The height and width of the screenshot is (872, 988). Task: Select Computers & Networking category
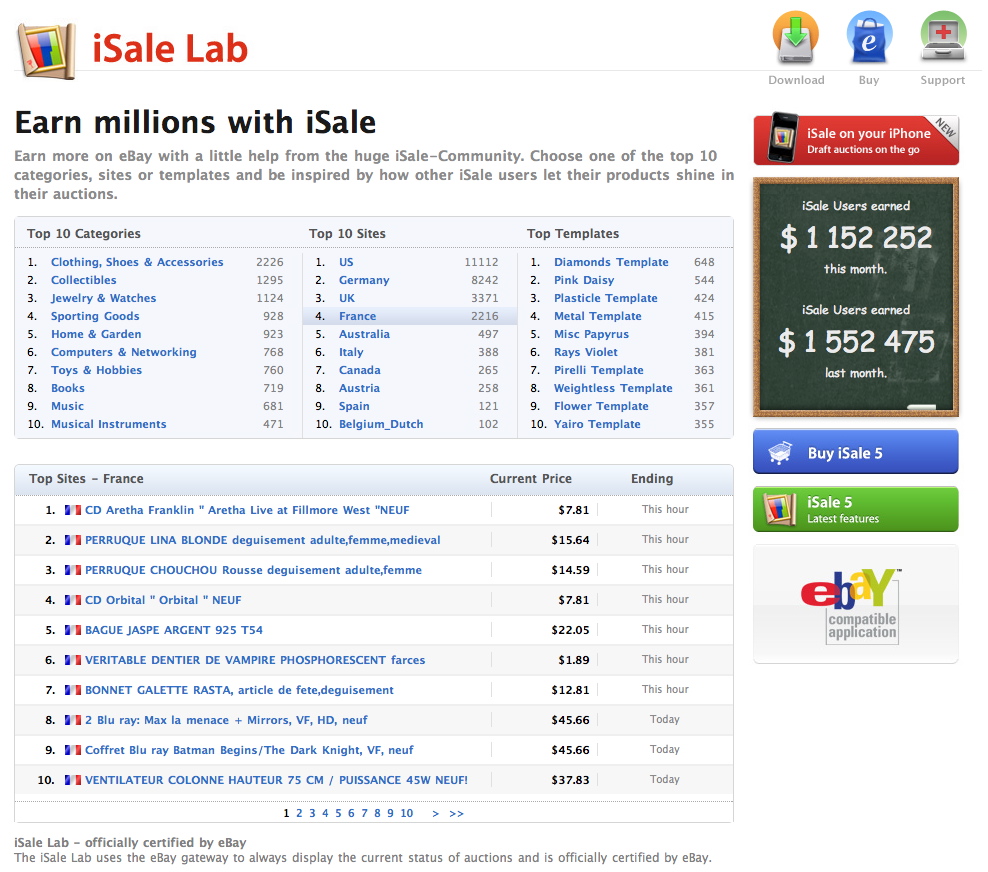coord(124,352)
